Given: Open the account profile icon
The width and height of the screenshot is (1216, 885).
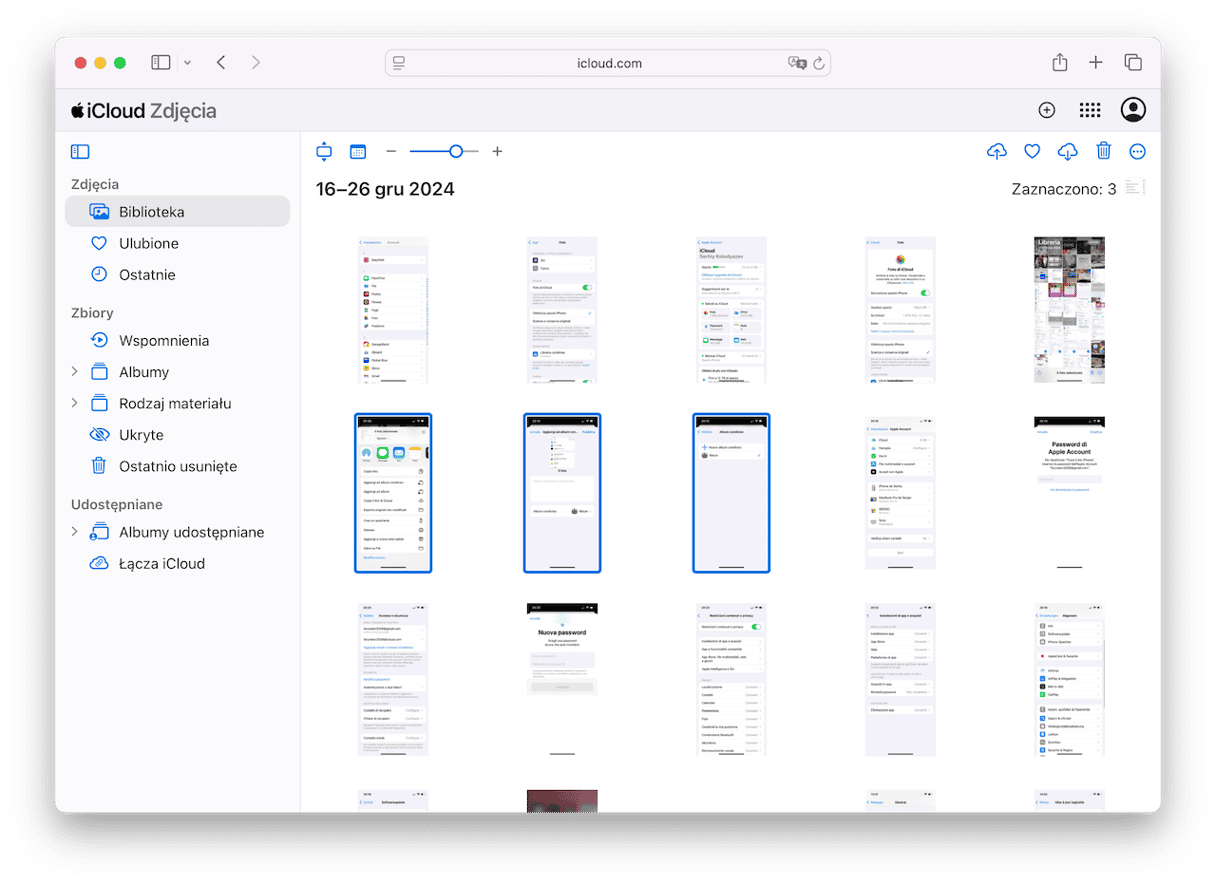Looking at the screenshot, I should click(1133, 111).
